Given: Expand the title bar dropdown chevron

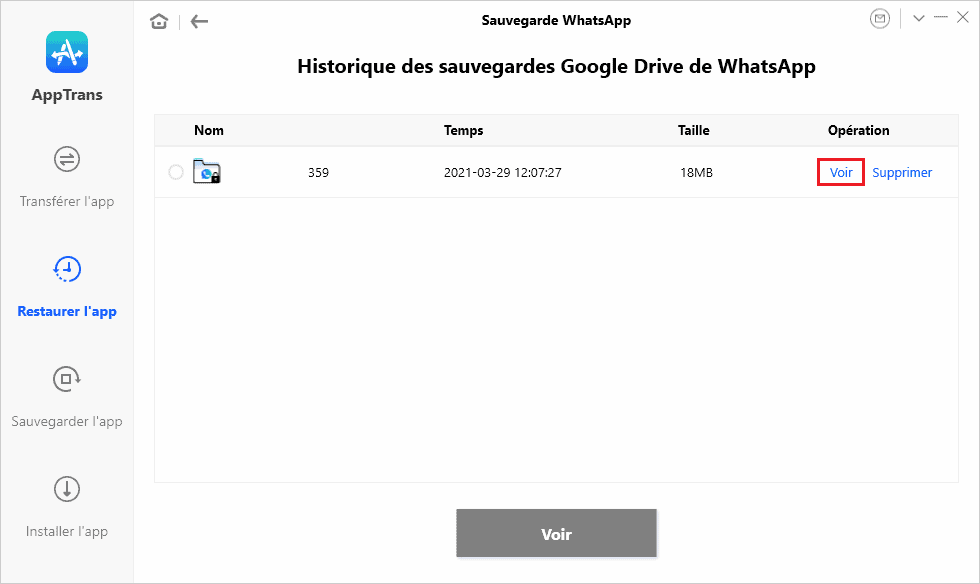Looking at the screenshot, I should point(919,18).
